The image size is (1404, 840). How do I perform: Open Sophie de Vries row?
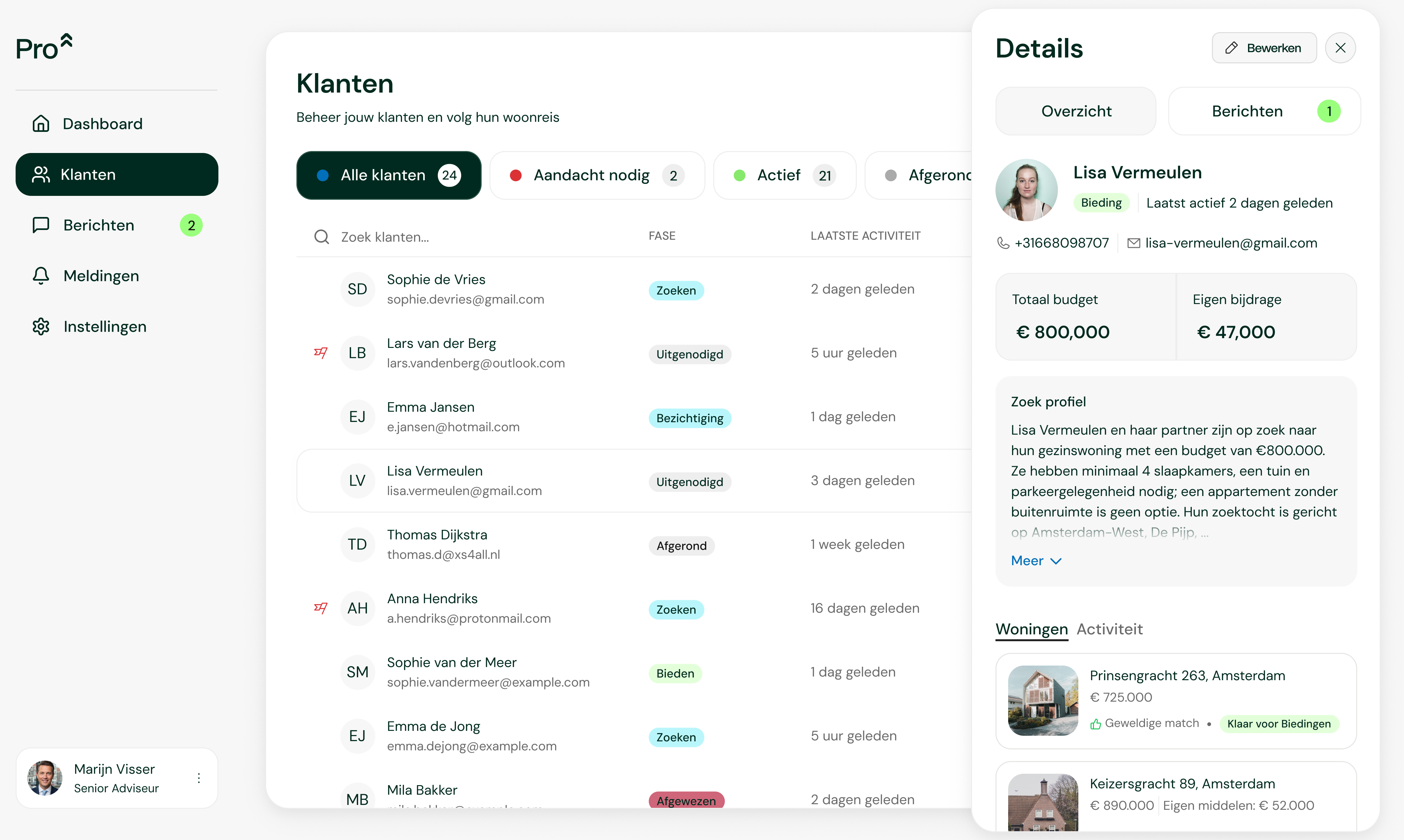(x=633, y=289)
